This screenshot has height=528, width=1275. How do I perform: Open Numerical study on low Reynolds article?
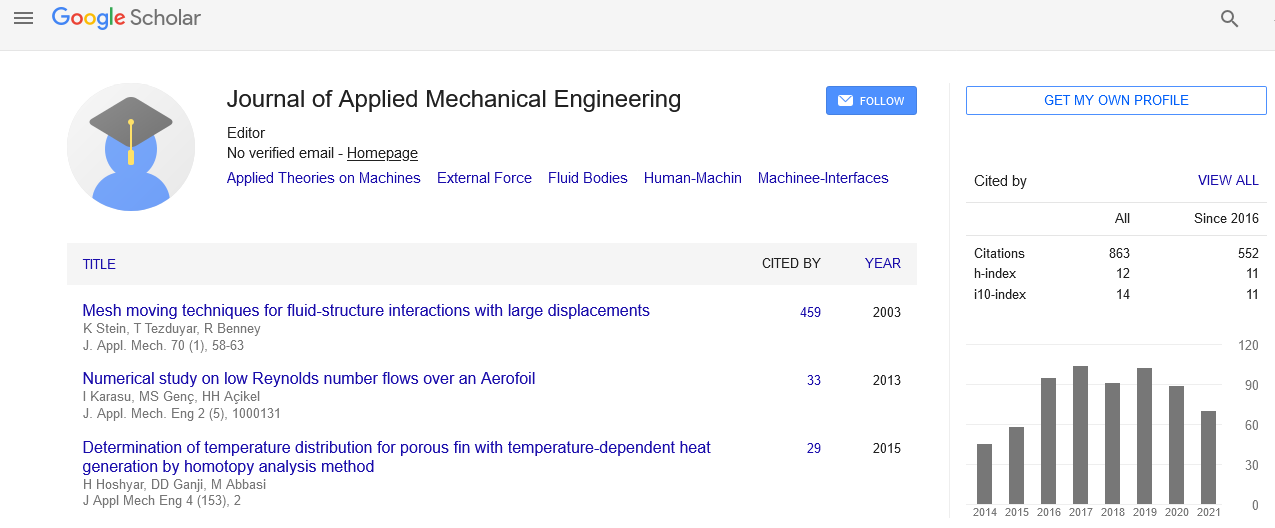(x=308, y=378)
